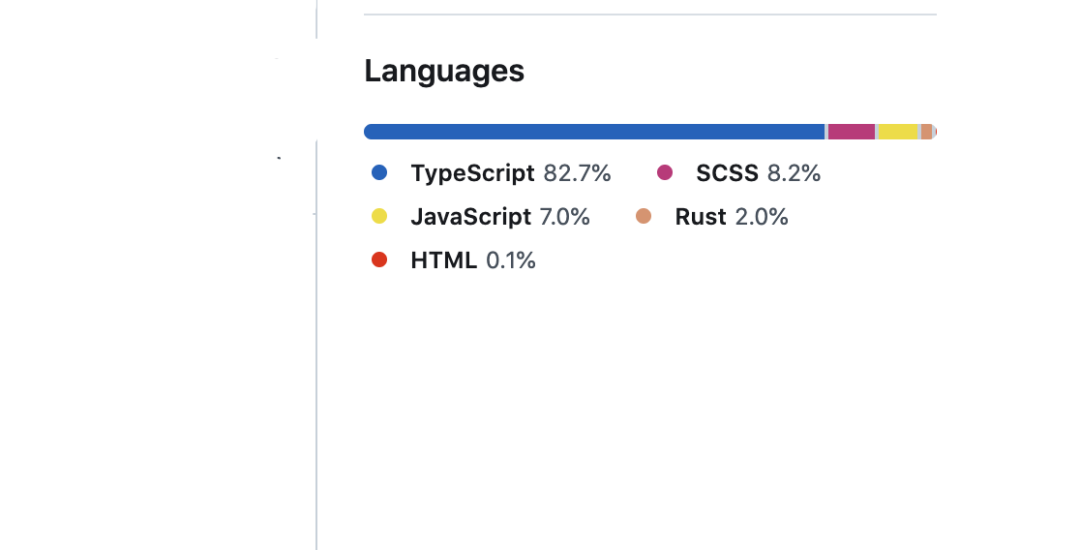Click the 2.0% Rust percentage
The image size is (1080, 550).
762,217
